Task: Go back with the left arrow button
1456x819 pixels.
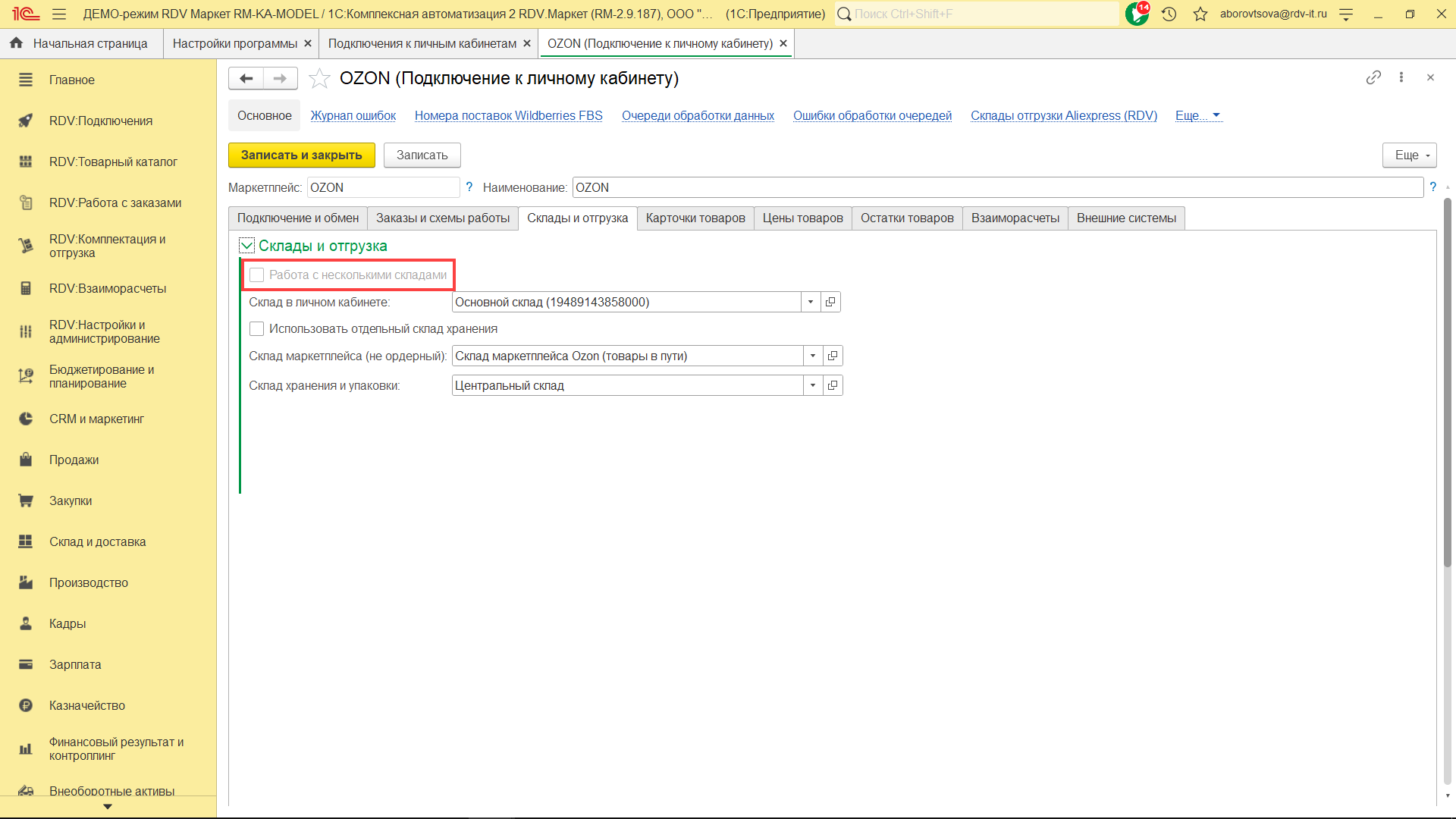Action: pos(246,78)
